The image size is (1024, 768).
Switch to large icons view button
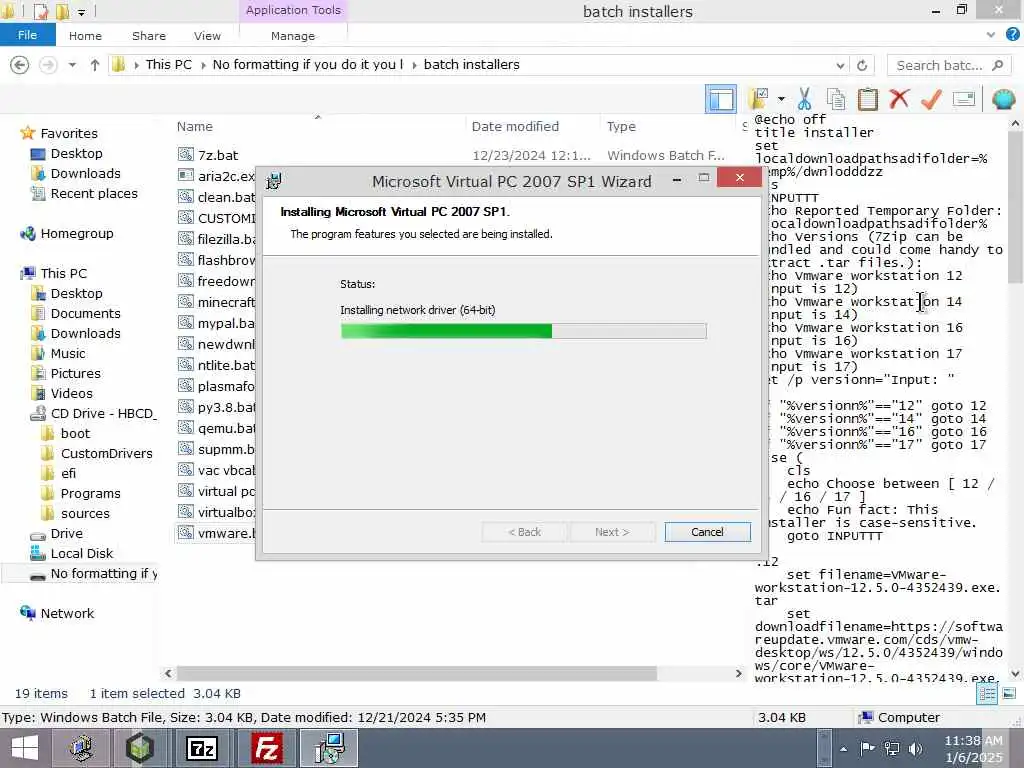tap(1009, 694)
